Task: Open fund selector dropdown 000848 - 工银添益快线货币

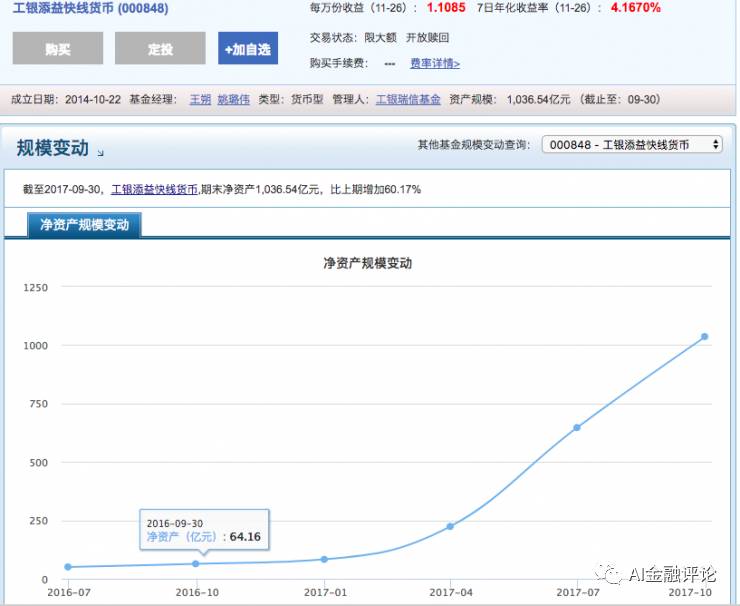Action: click(x=632, y=144)
